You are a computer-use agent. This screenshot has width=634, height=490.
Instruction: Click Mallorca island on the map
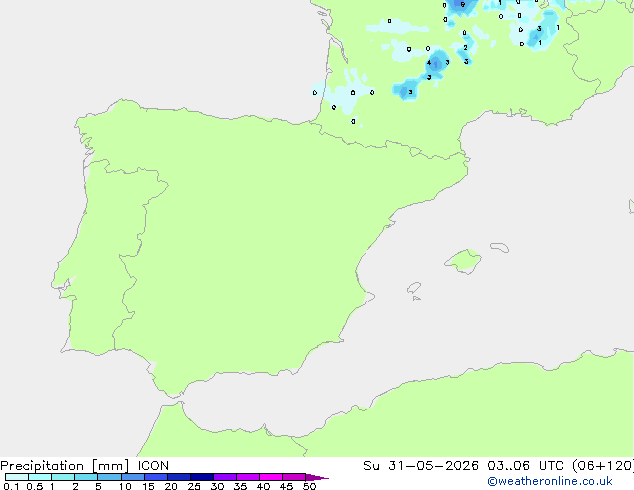point(464,261)
